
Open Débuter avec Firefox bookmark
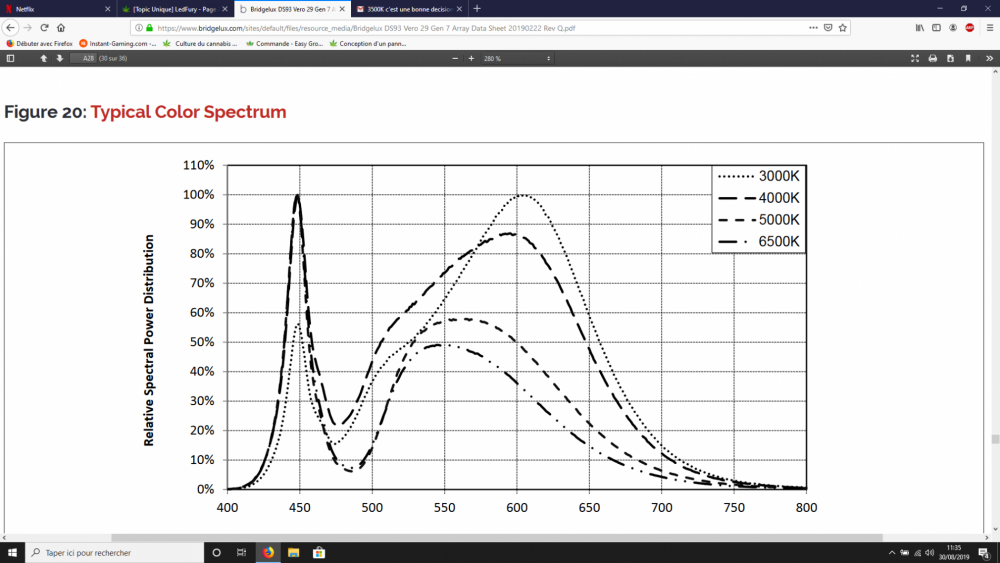pyautogui.click(x=39, y=43)
